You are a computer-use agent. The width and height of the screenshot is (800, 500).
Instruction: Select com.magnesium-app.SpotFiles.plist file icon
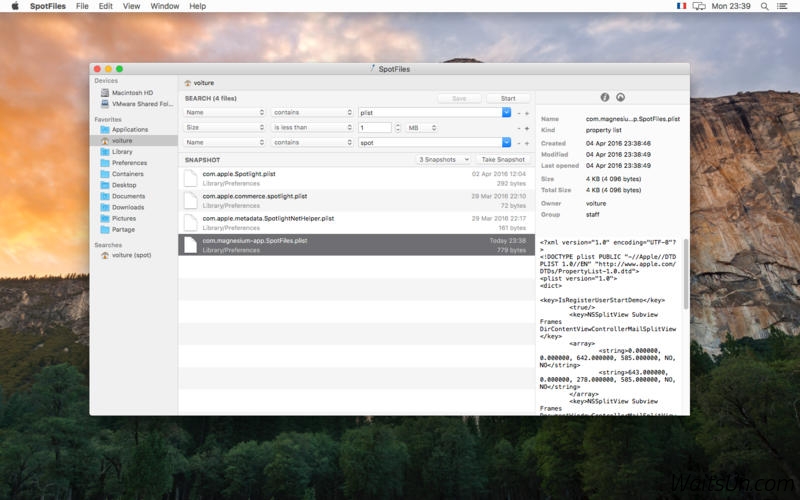[x=190, y=245]
